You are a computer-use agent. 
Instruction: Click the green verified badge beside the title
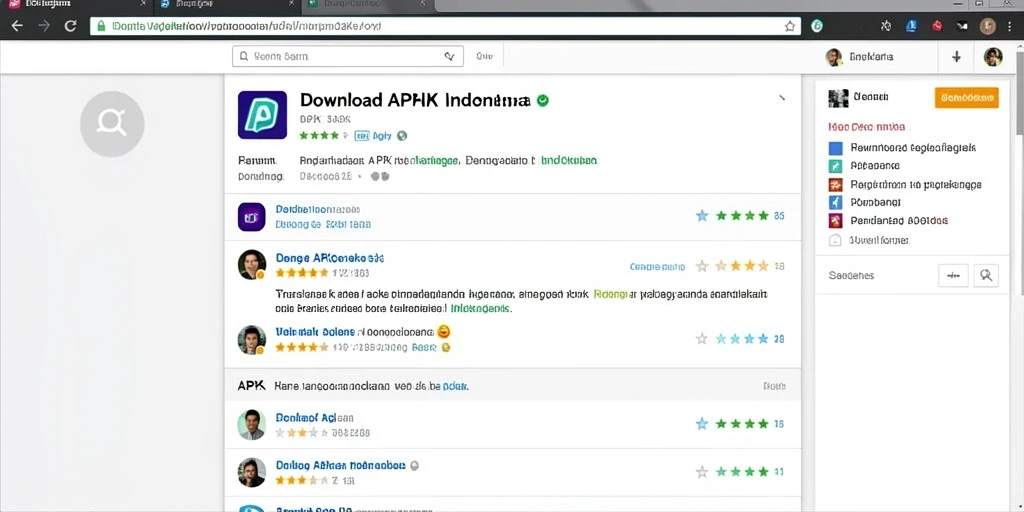tap(542, 101)
